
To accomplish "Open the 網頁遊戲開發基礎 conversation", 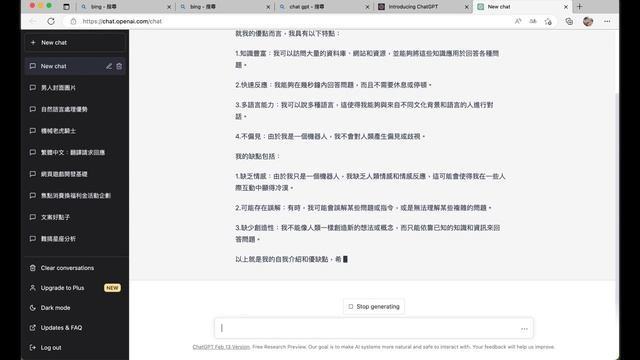I will coord(75,174).
